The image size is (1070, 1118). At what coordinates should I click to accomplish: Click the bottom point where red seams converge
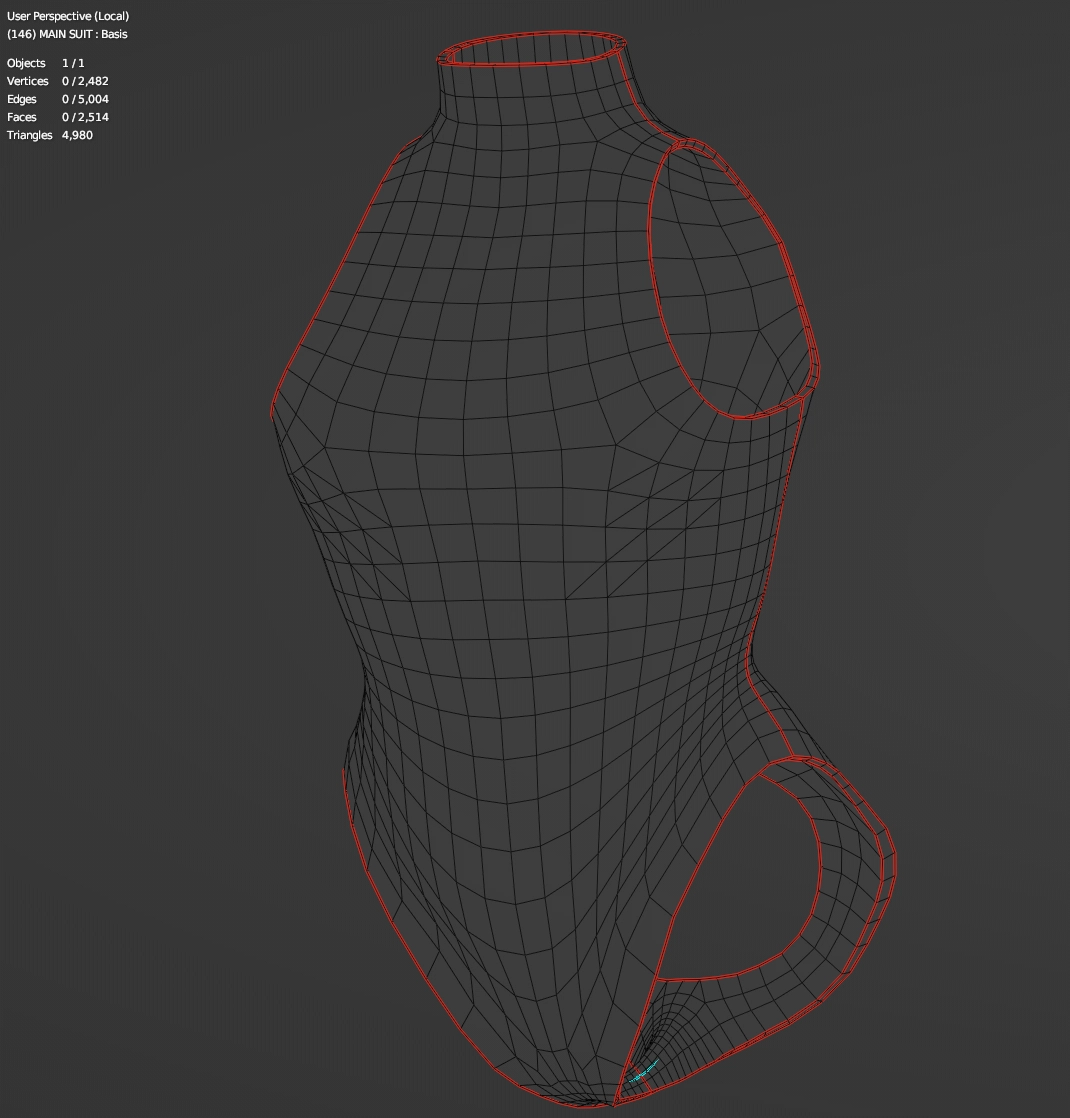click(x=612, y=1105)
